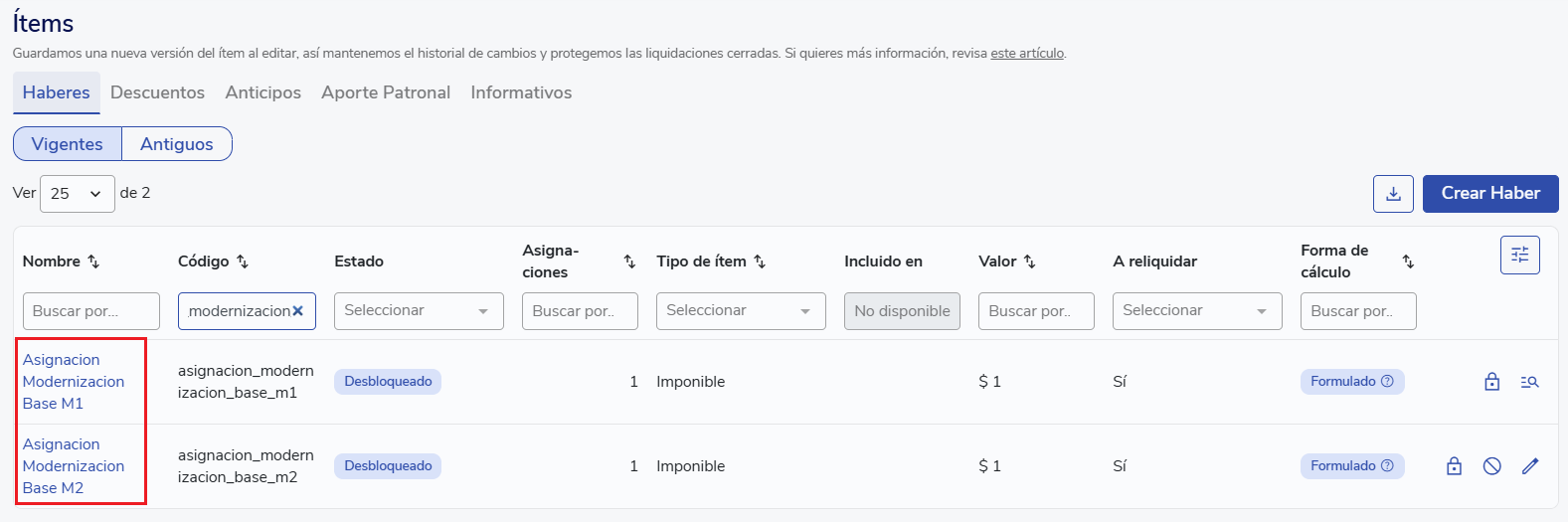Edit Base M2 item with pencil icon

(1529, 466)
